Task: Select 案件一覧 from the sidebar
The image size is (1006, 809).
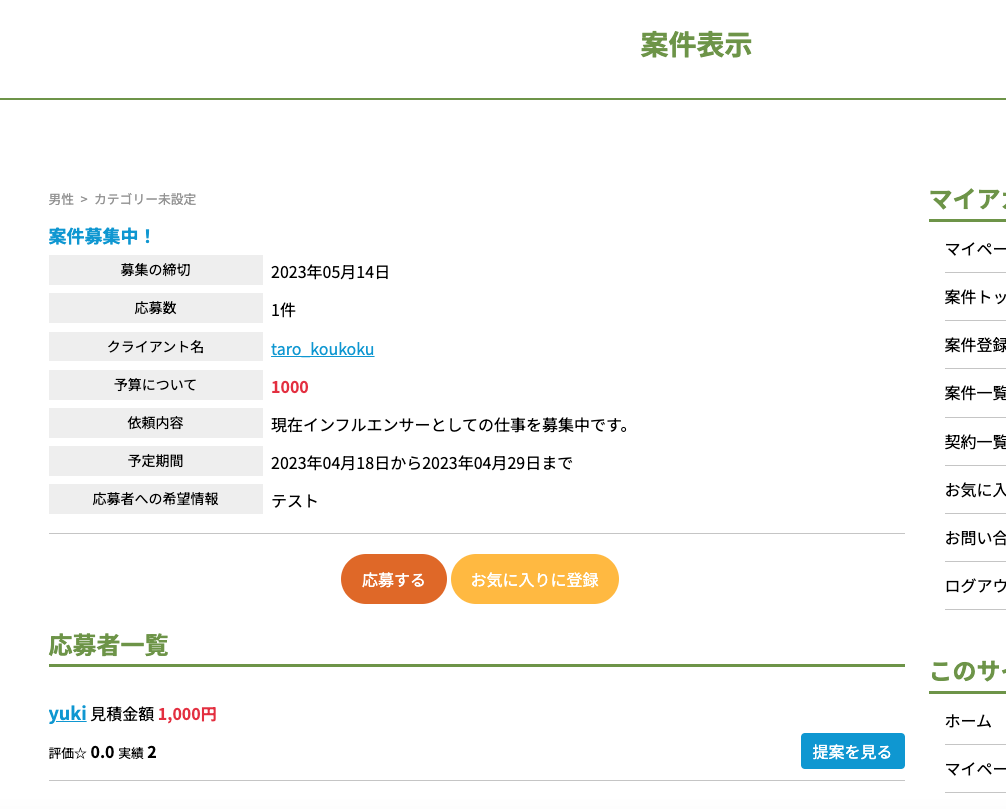Action: 975,393
